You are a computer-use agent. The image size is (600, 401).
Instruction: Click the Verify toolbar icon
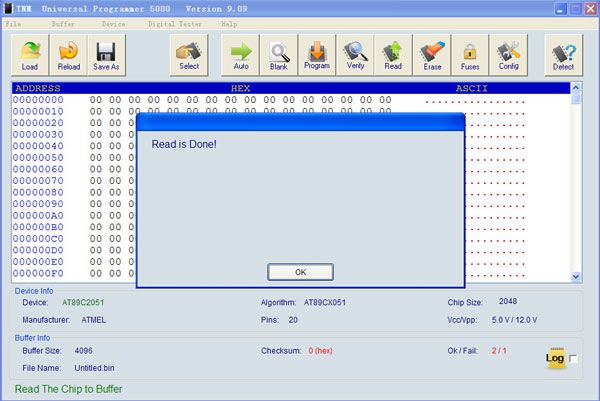355,54
